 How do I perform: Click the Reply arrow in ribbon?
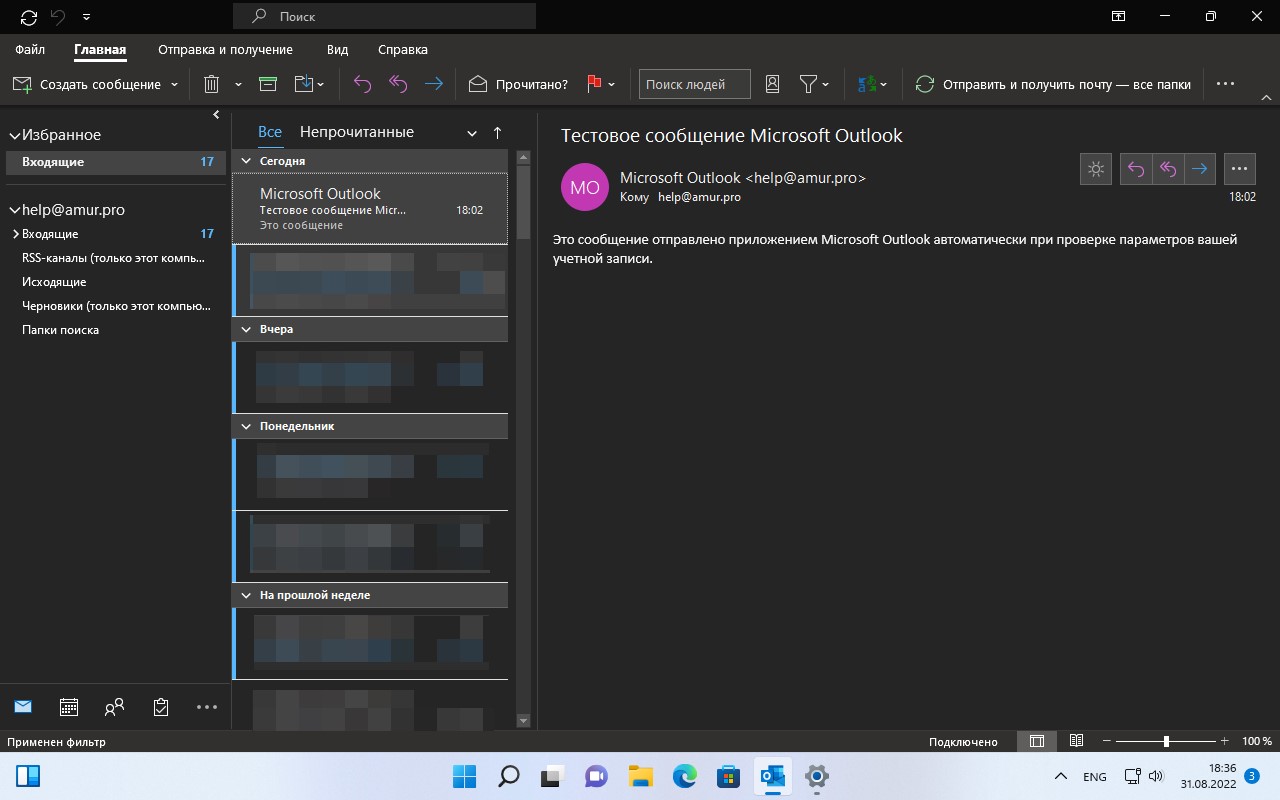362,85
